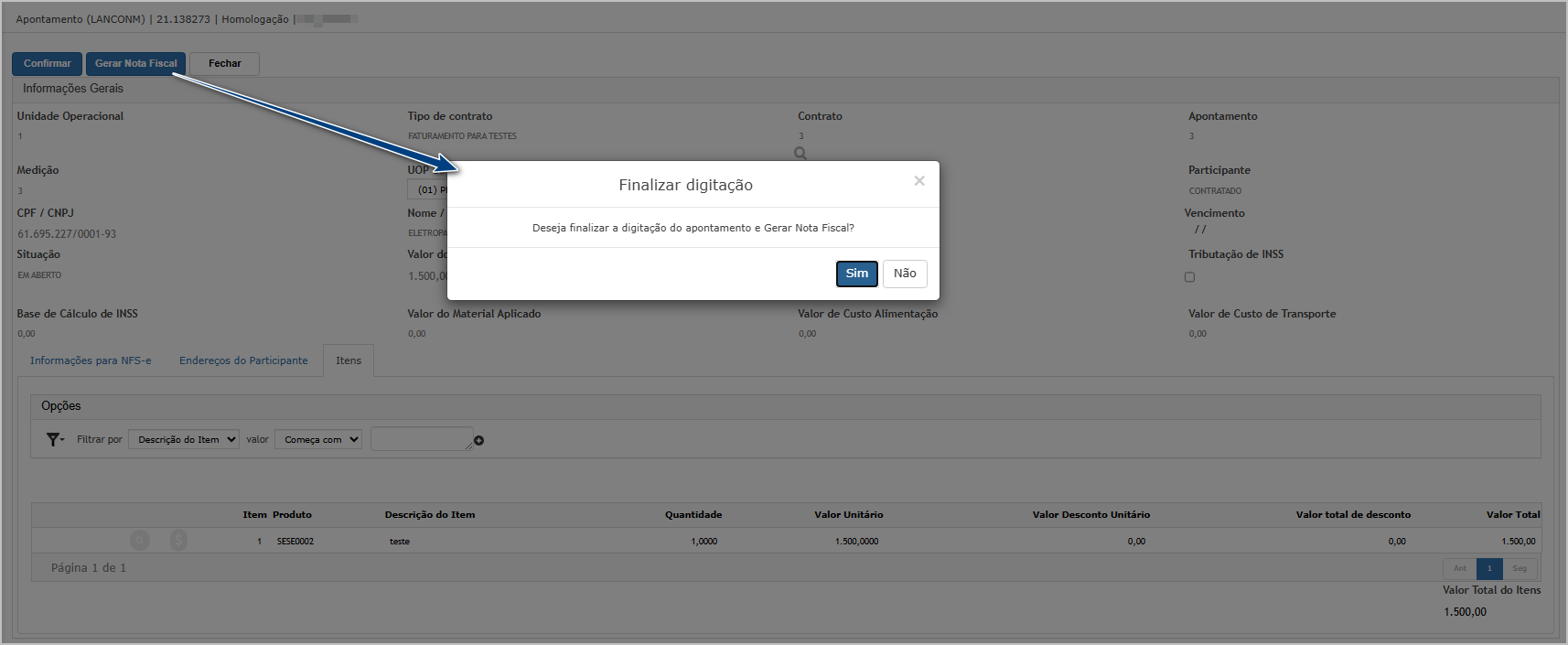Click the 1.500,0000 unit value cell
Screen dimensions: 1568x645
tap(856, 542)
